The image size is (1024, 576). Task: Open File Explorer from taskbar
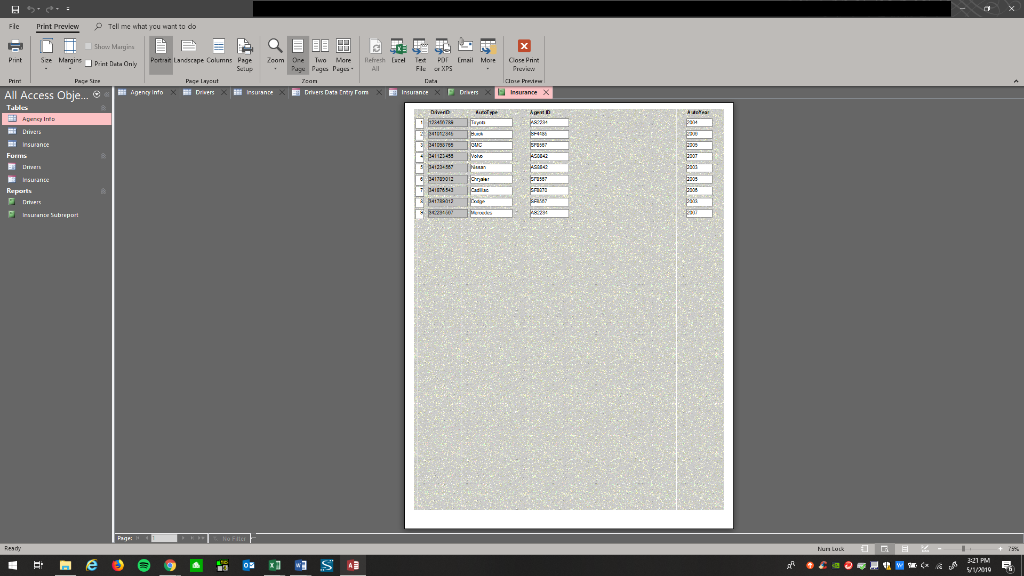(x=65, y=566)
